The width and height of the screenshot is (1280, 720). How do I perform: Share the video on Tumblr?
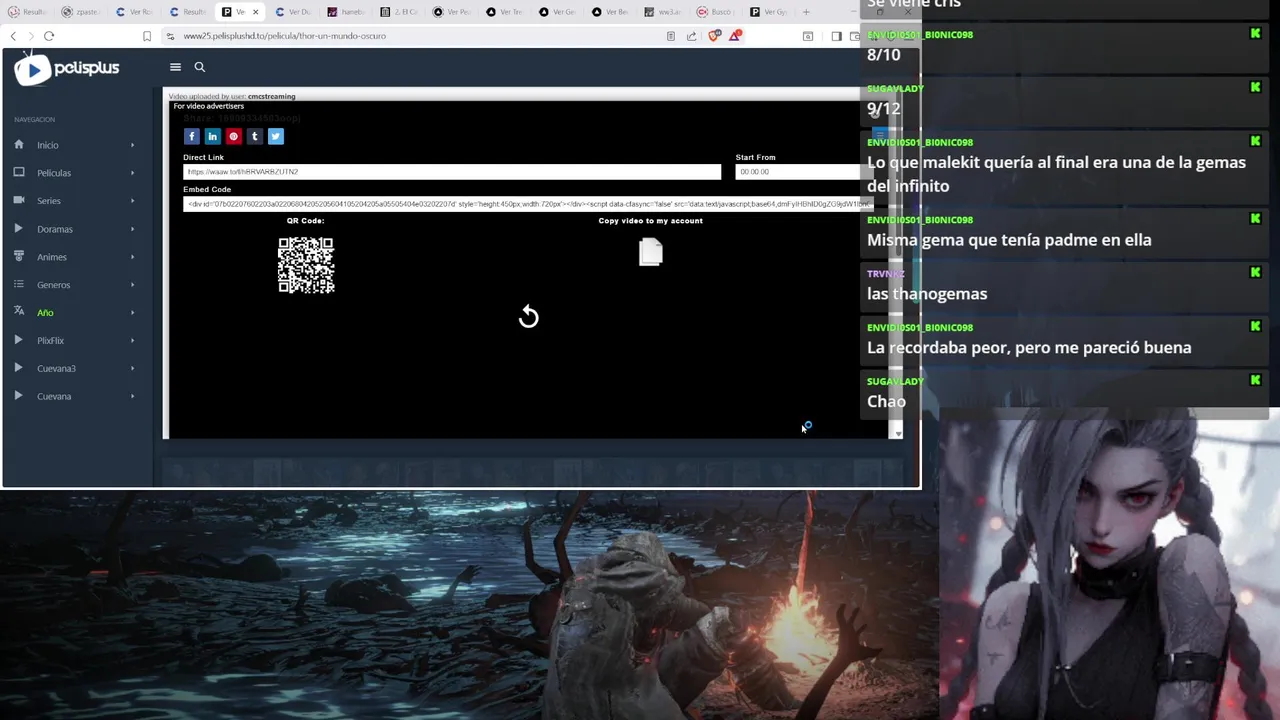(x=254, y=136)
